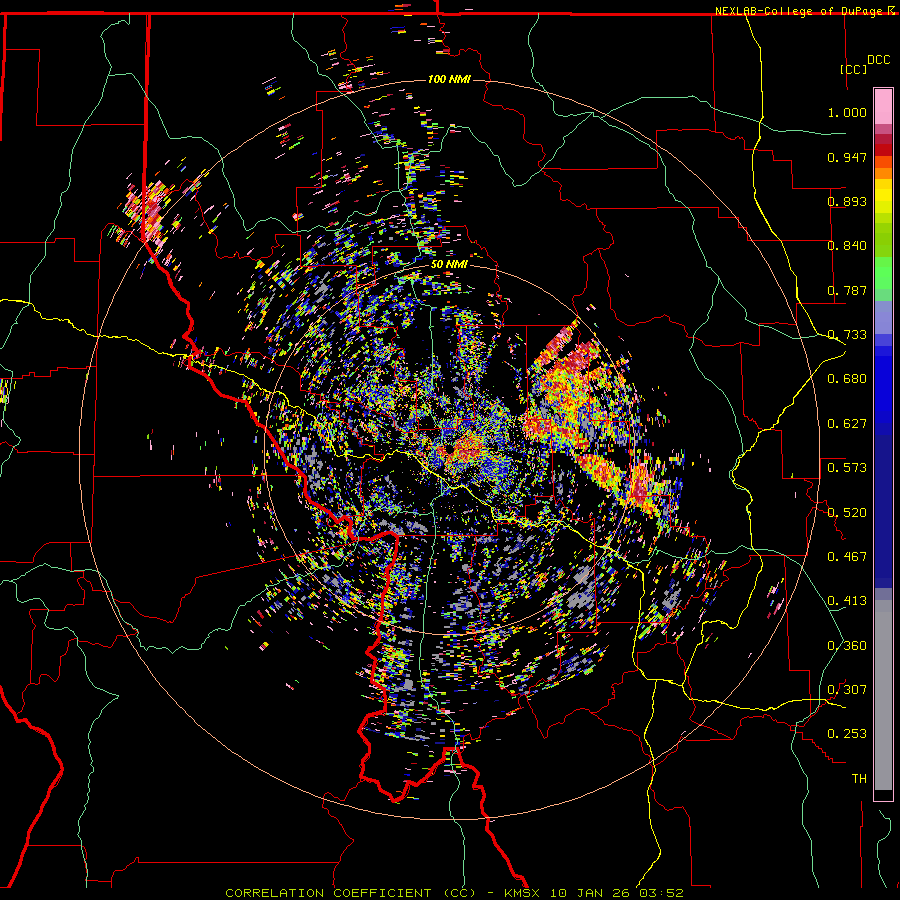
Task: Click the 0.787 legend value
Action: (847, 290)
